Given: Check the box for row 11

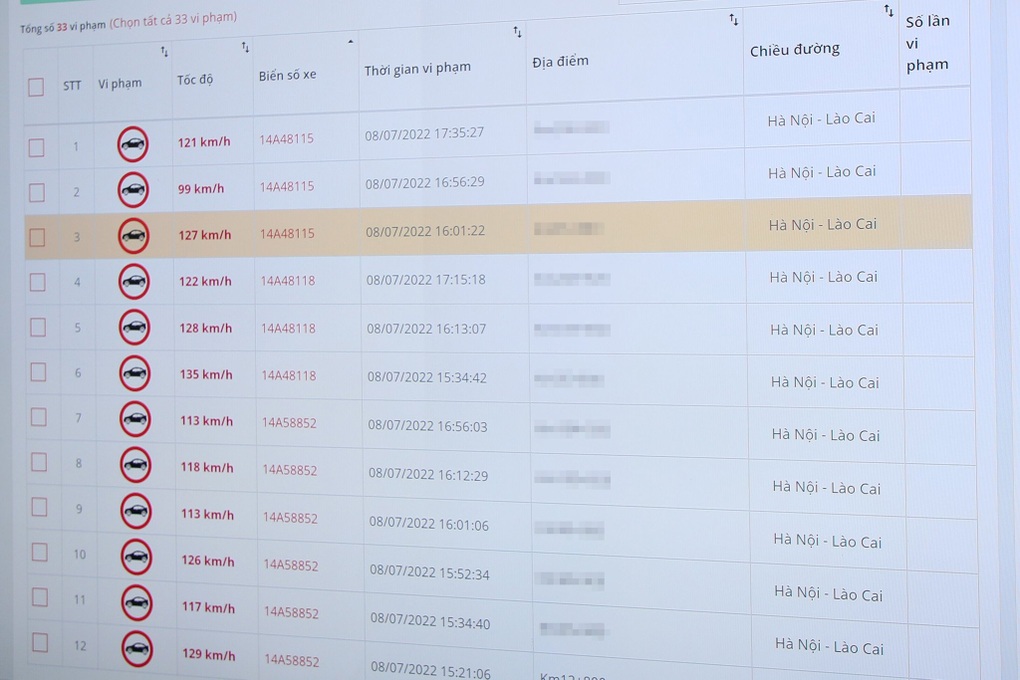Looking at the screenshot, I should (40, 597).
